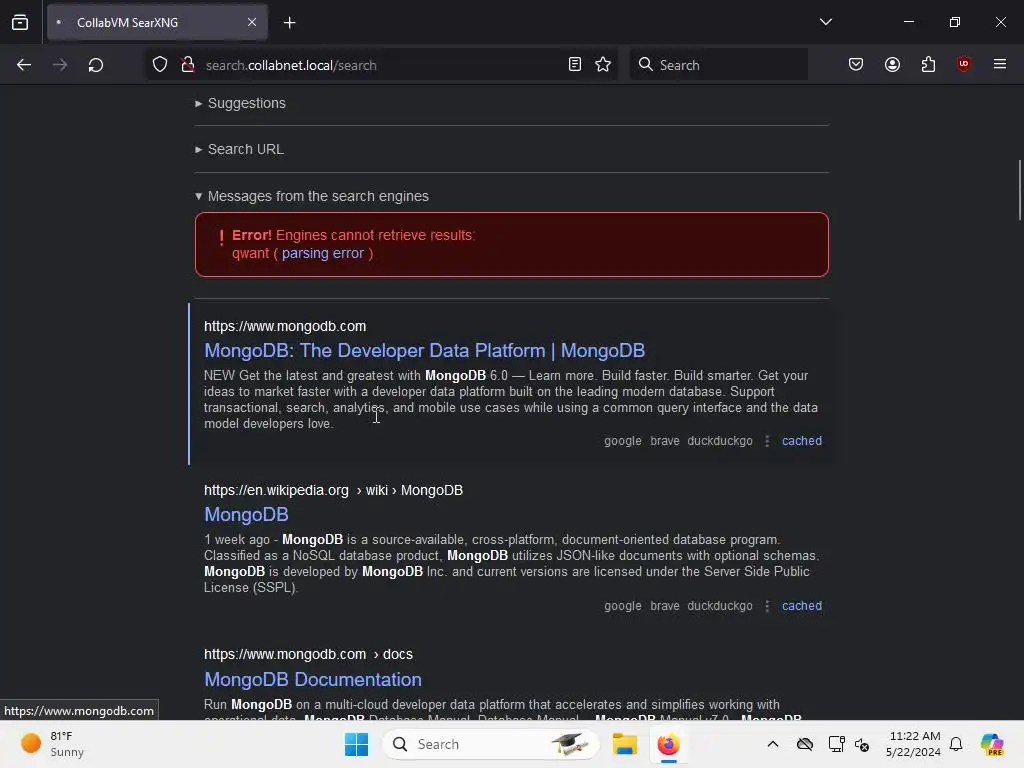This screenshot has width=1024, height=768.
Task: Open the Firefox application menu
Action: pyautogui.click(x=1000, y=64)
